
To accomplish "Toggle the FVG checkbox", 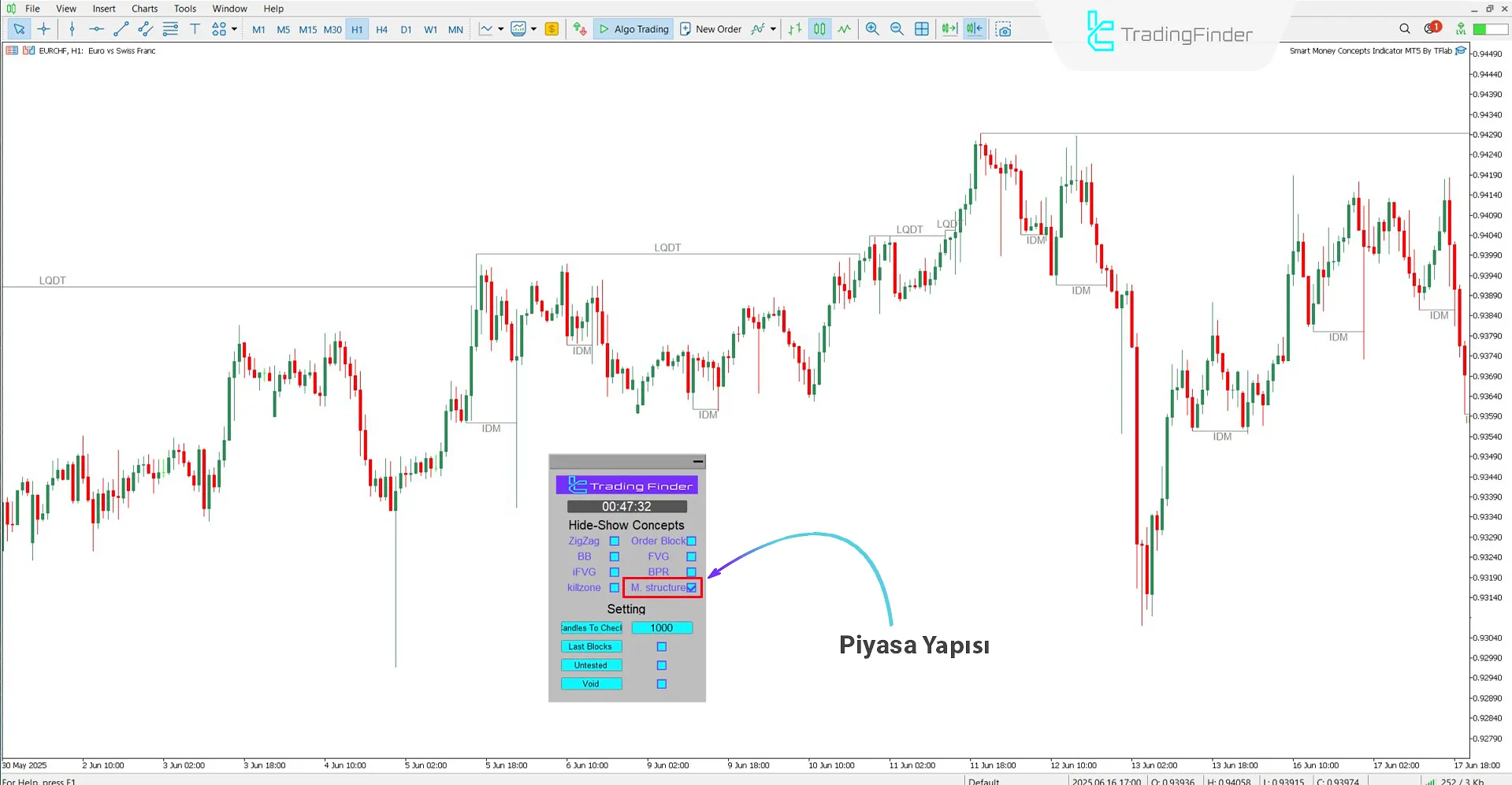I will [691, 557].
